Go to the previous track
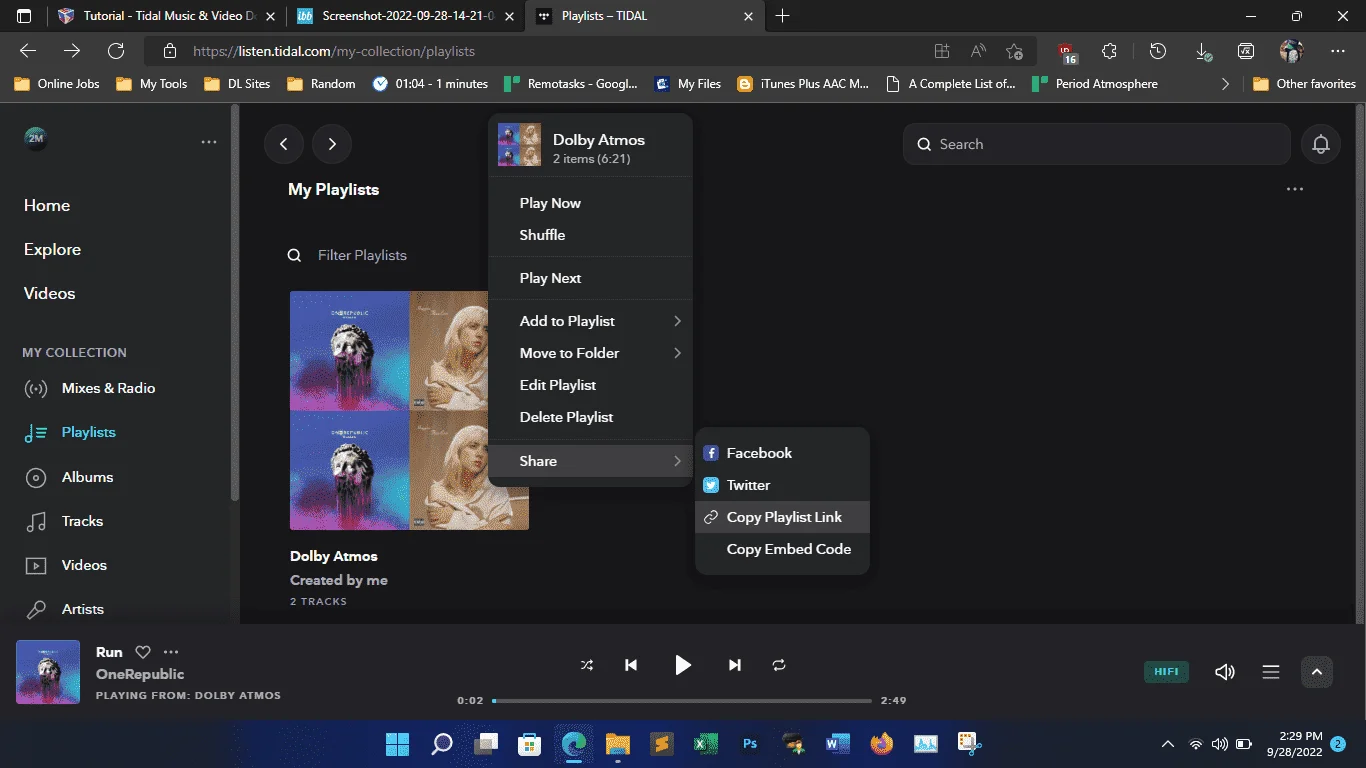This screenshot has height=768, width=1366. (631, 665)
